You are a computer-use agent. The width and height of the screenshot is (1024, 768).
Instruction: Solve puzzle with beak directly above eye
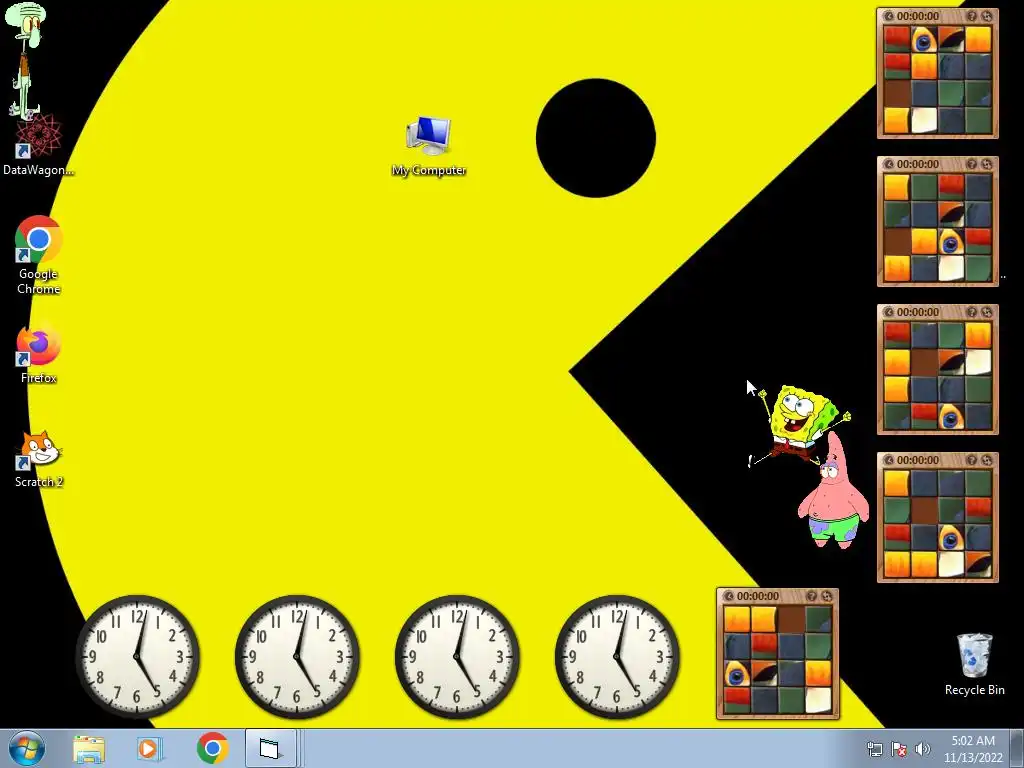coord(987,165)
